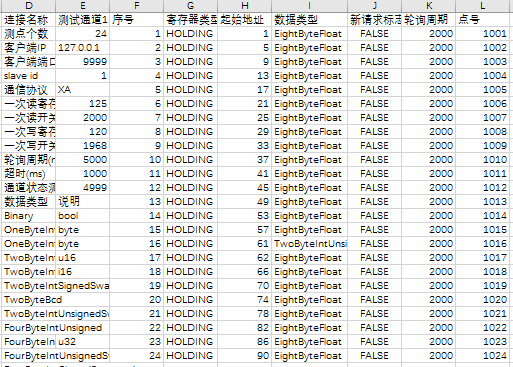Select column G header
This screenshot has height=367, width=513.
[190, 6]
